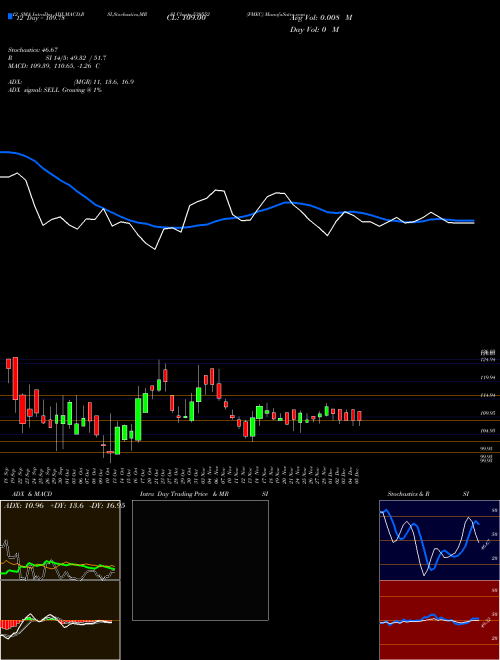Screen dimensions: 500x660
Task: Click the 'Stochastics & R' panel title
Action: [x=408, y=494]
